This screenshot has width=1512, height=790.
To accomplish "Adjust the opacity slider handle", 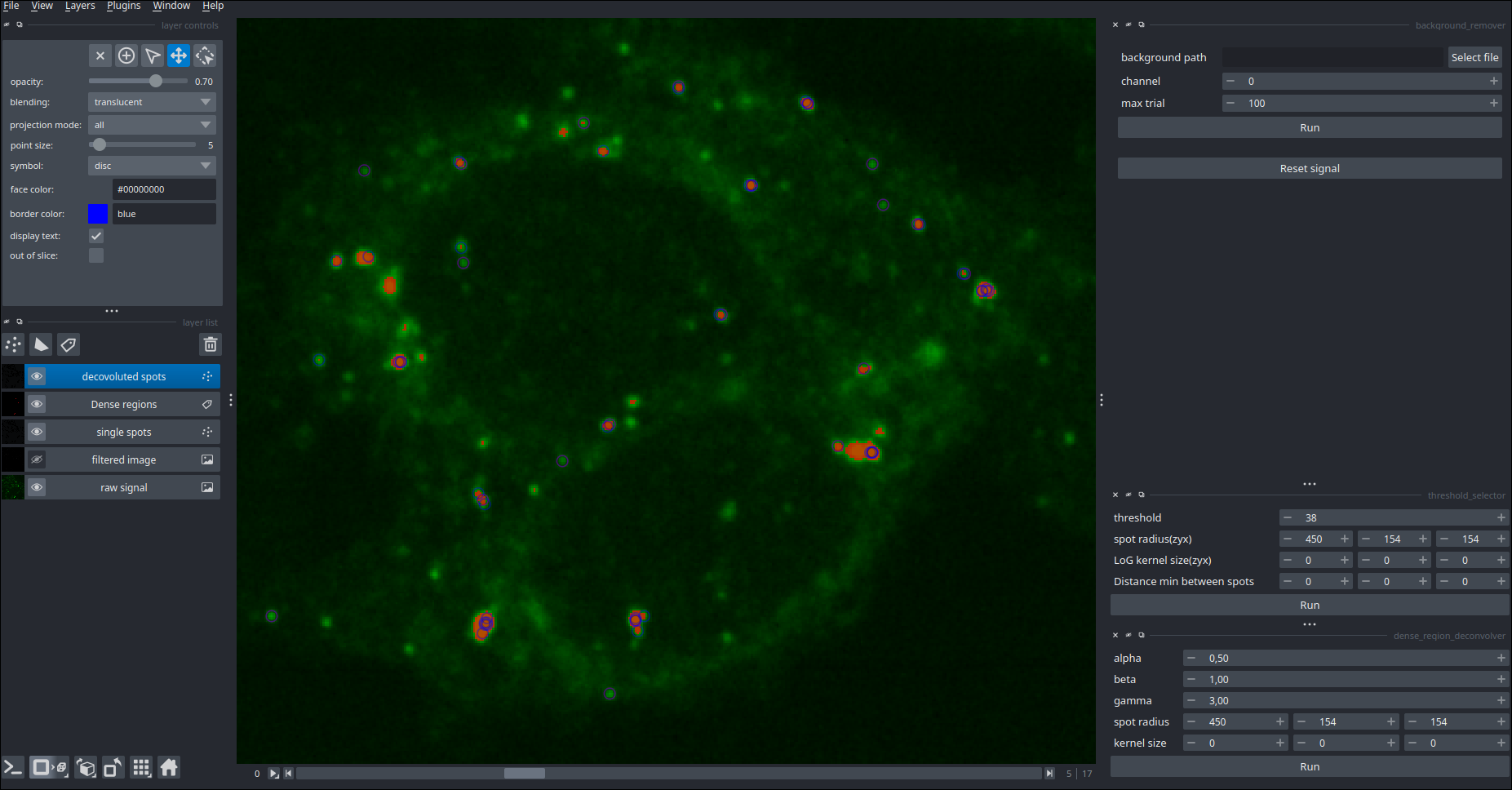I will 156,81.
